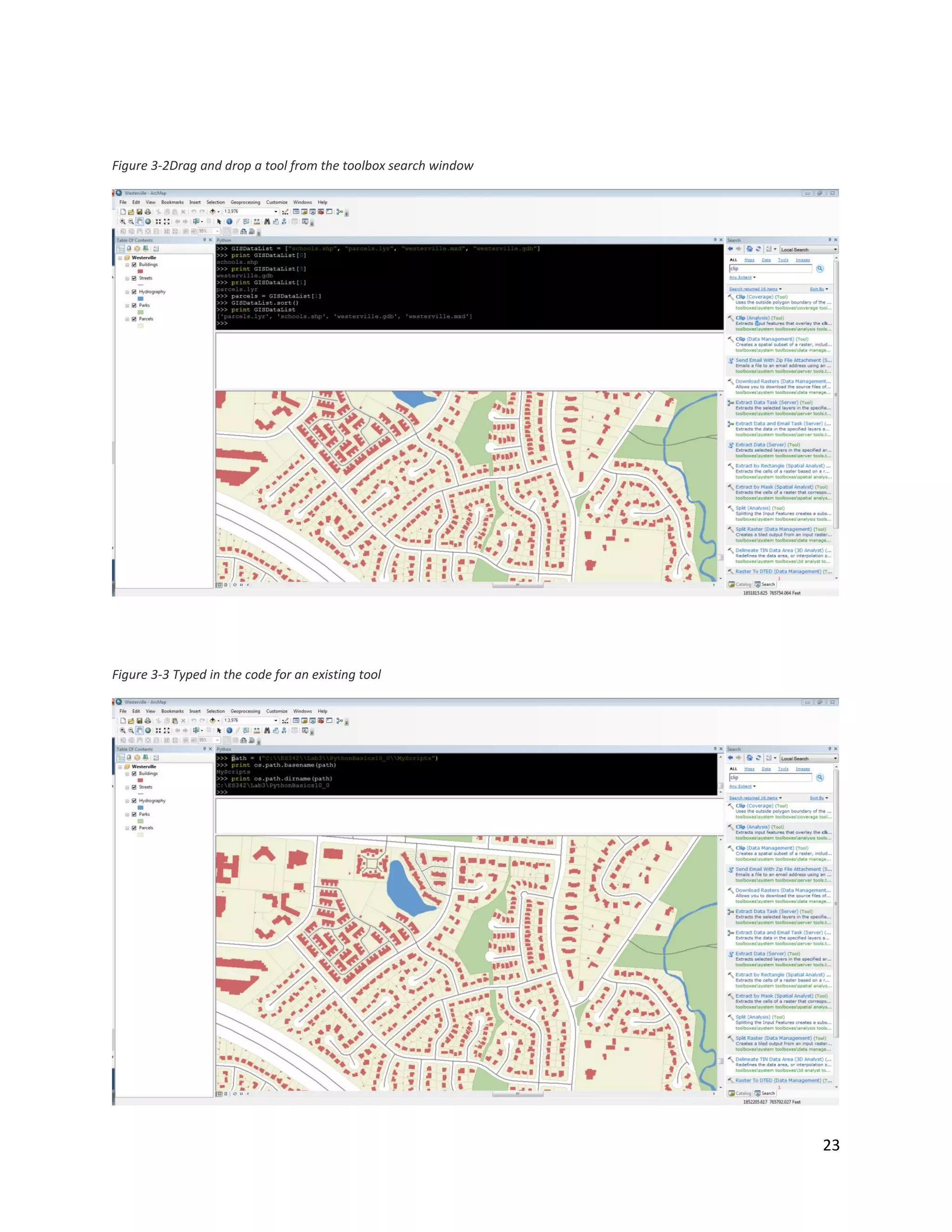This screenshot has height=1232, width=952.
Task: Open Geoprocessing menu in Figure 3-2 window
Action: point(246,203)
